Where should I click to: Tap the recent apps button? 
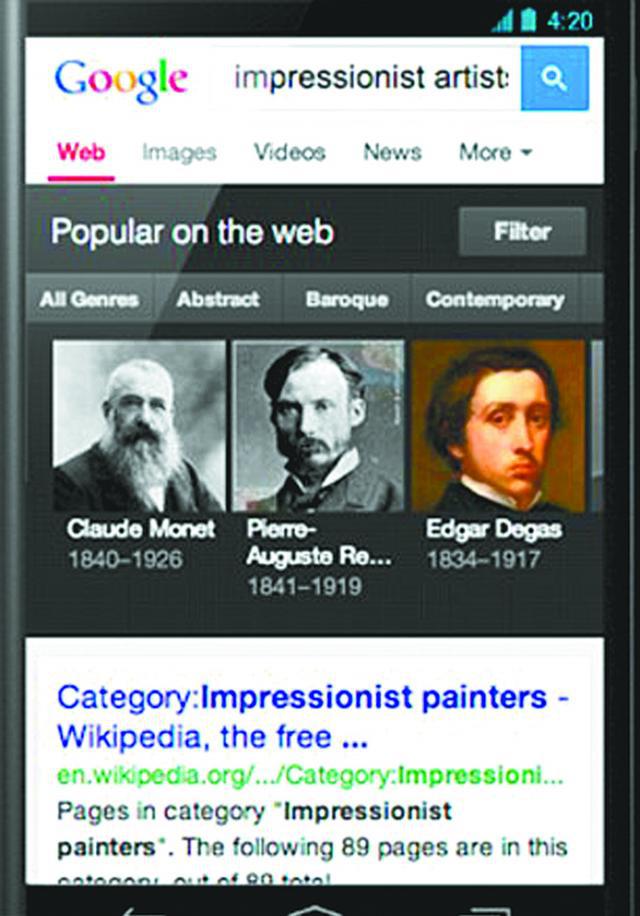click(x=485, y=911)
